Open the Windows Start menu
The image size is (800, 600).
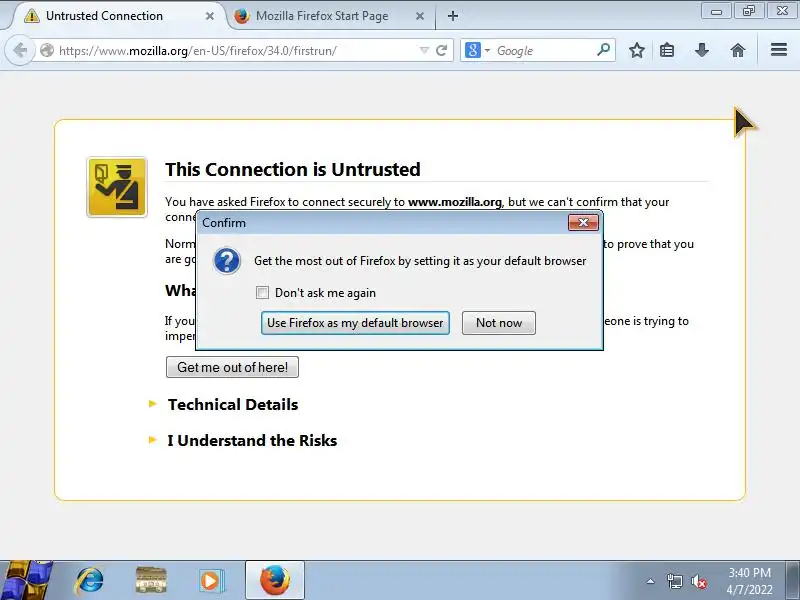[x=26, y=581]
